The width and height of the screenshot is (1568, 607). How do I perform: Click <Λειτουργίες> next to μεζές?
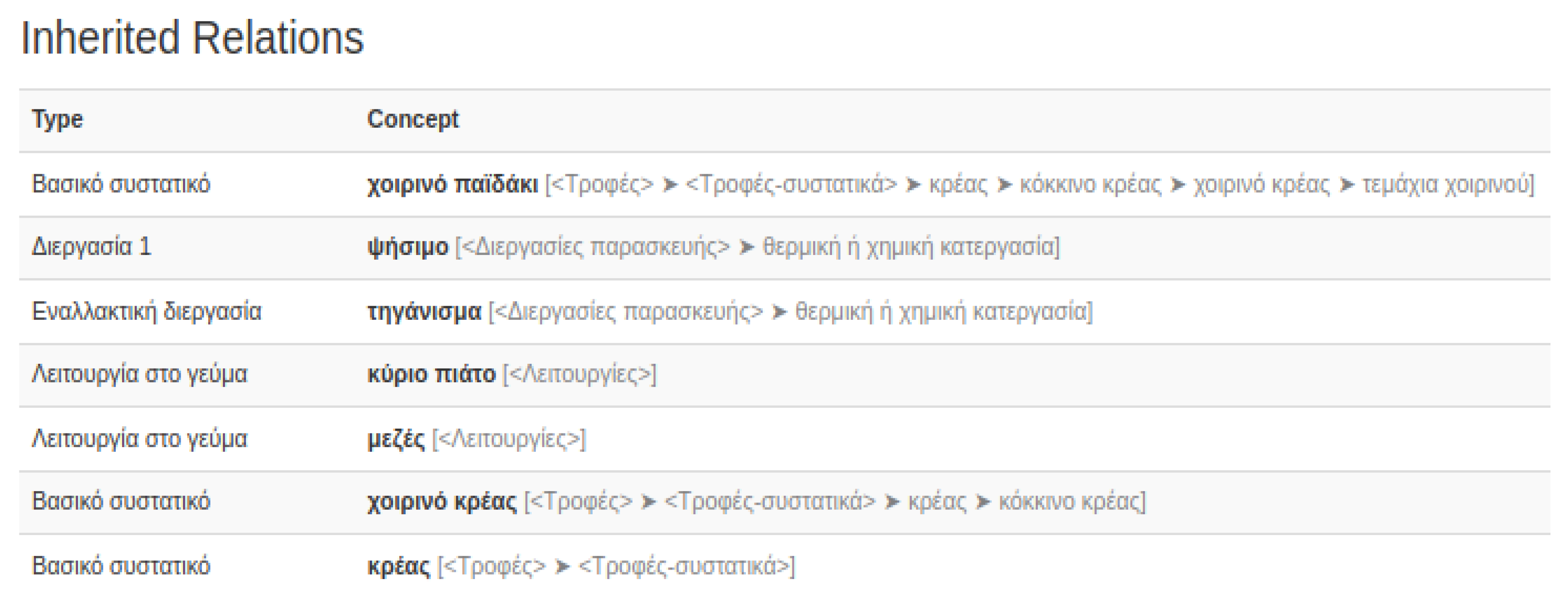[508, 439]
